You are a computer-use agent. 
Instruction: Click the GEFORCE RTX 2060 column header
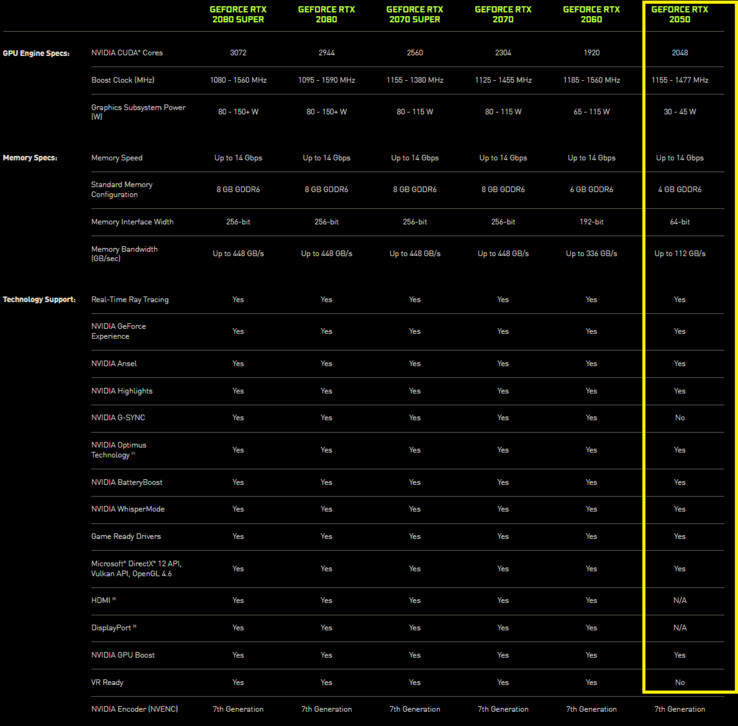click(591, 15)
